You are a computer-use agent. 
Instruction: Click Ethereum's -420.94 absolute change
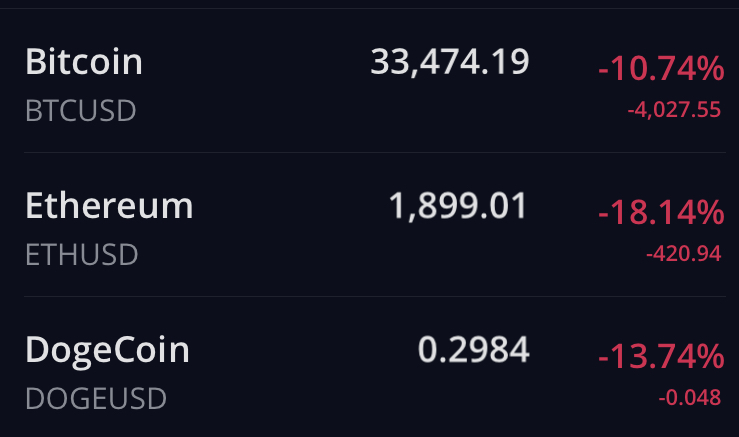683,254
